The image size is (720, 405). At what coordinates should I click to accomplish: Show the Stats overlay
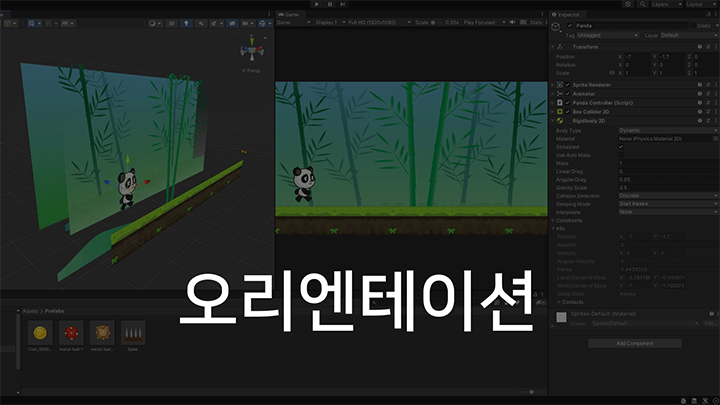535,22
